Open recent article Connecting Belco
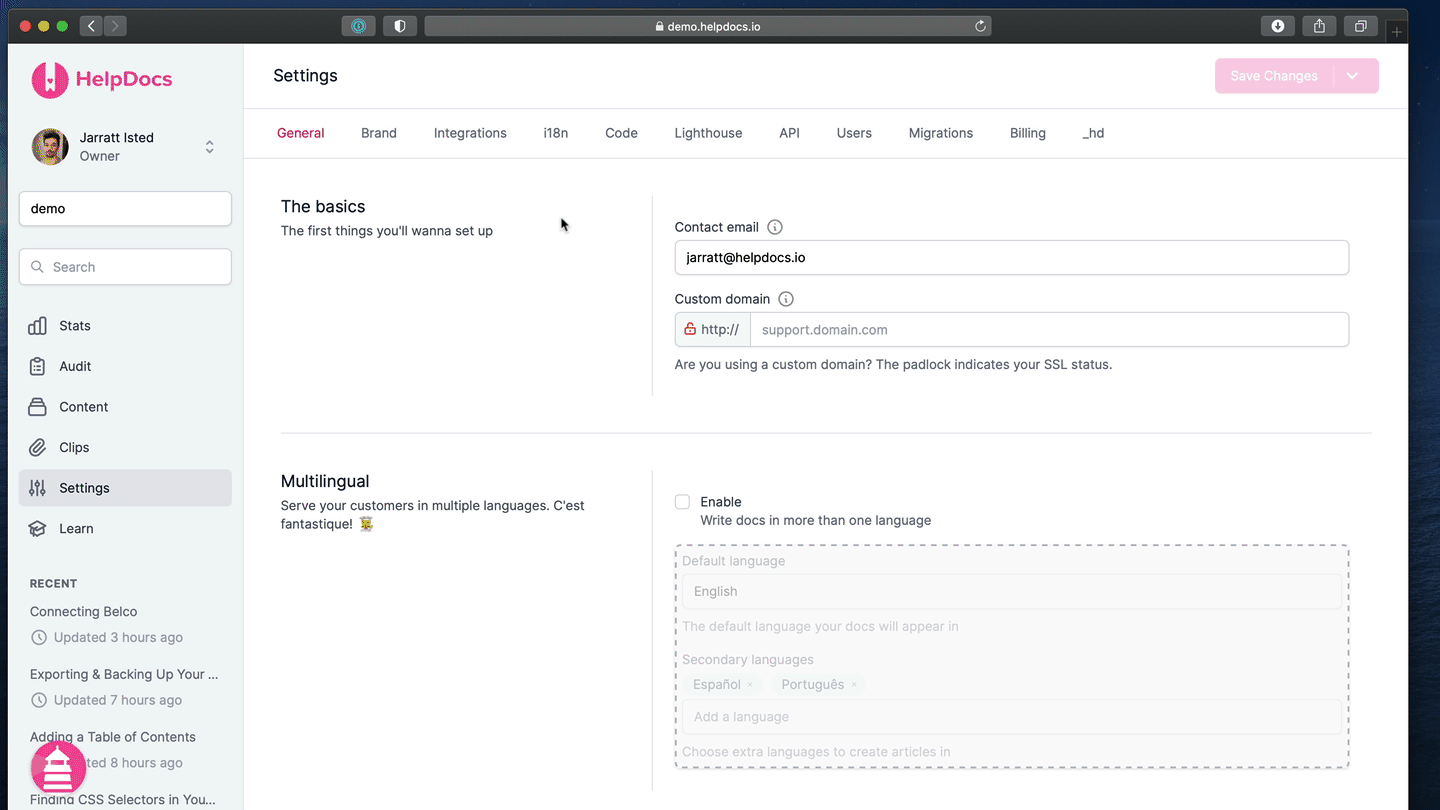1440x810 pixels. 83,611
